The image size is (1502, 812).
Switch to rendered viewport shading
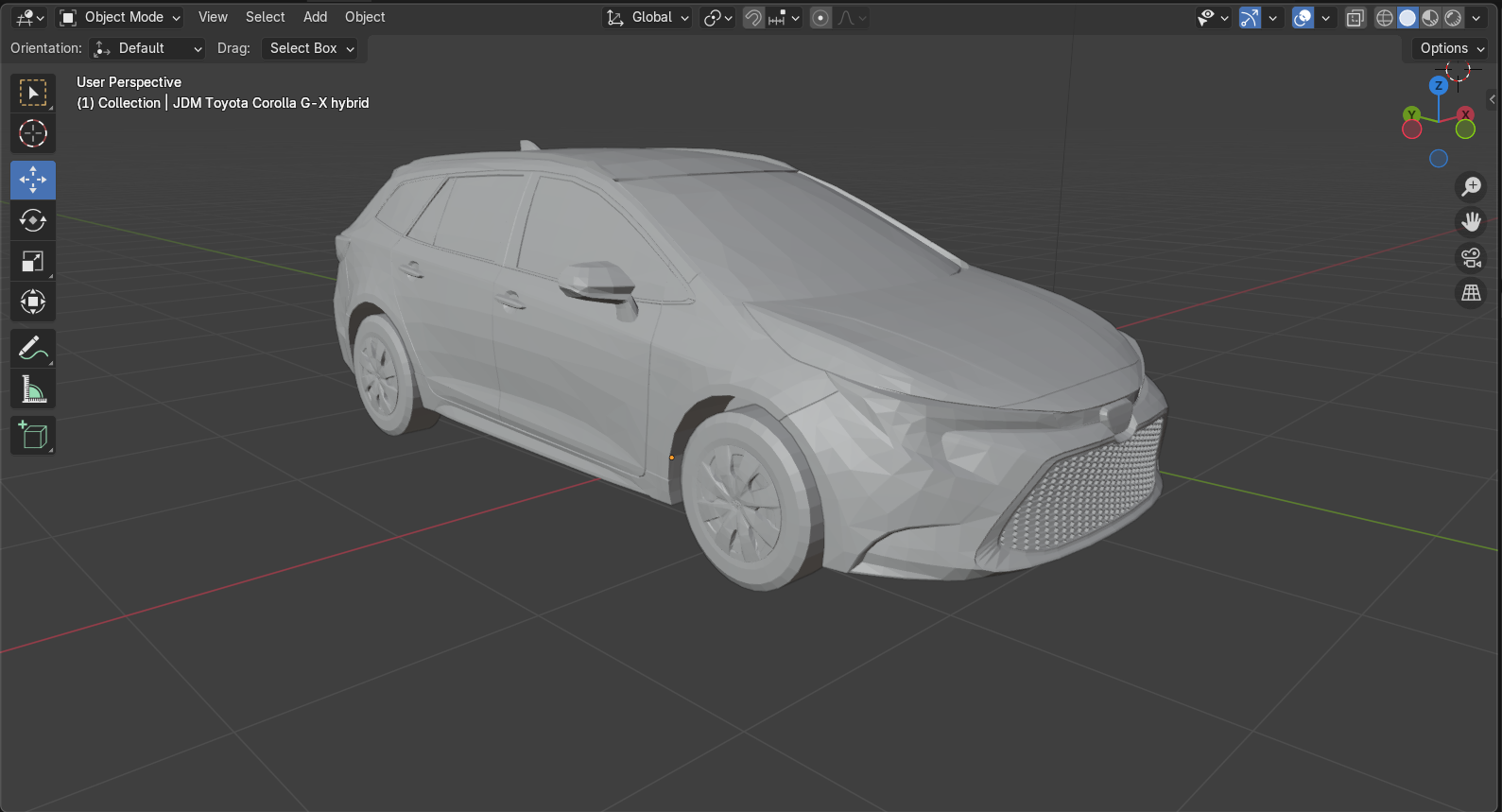coord(1453,17)
